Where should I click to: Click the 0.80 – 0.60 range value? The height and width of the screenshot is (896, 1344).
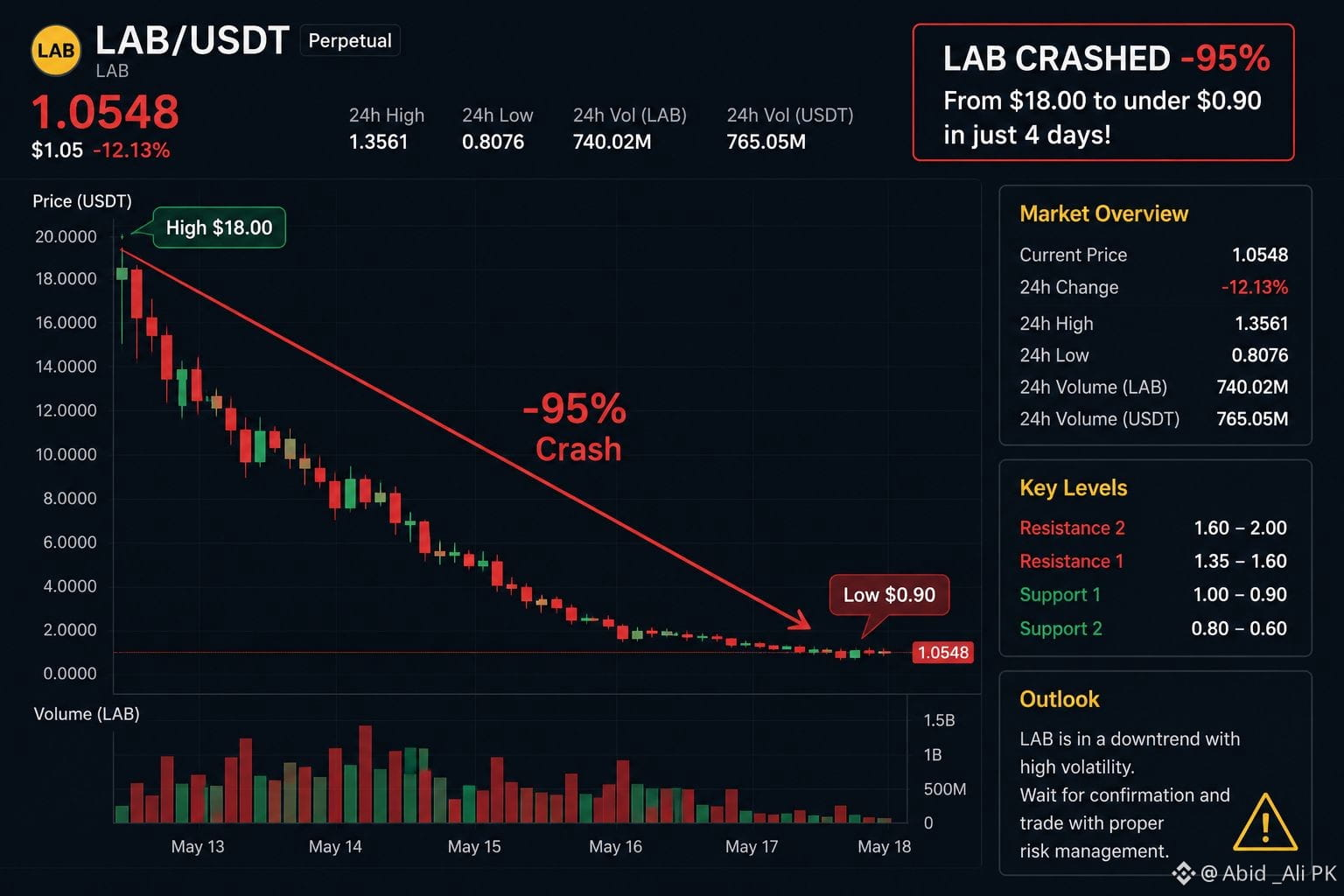pos(1239,629)
